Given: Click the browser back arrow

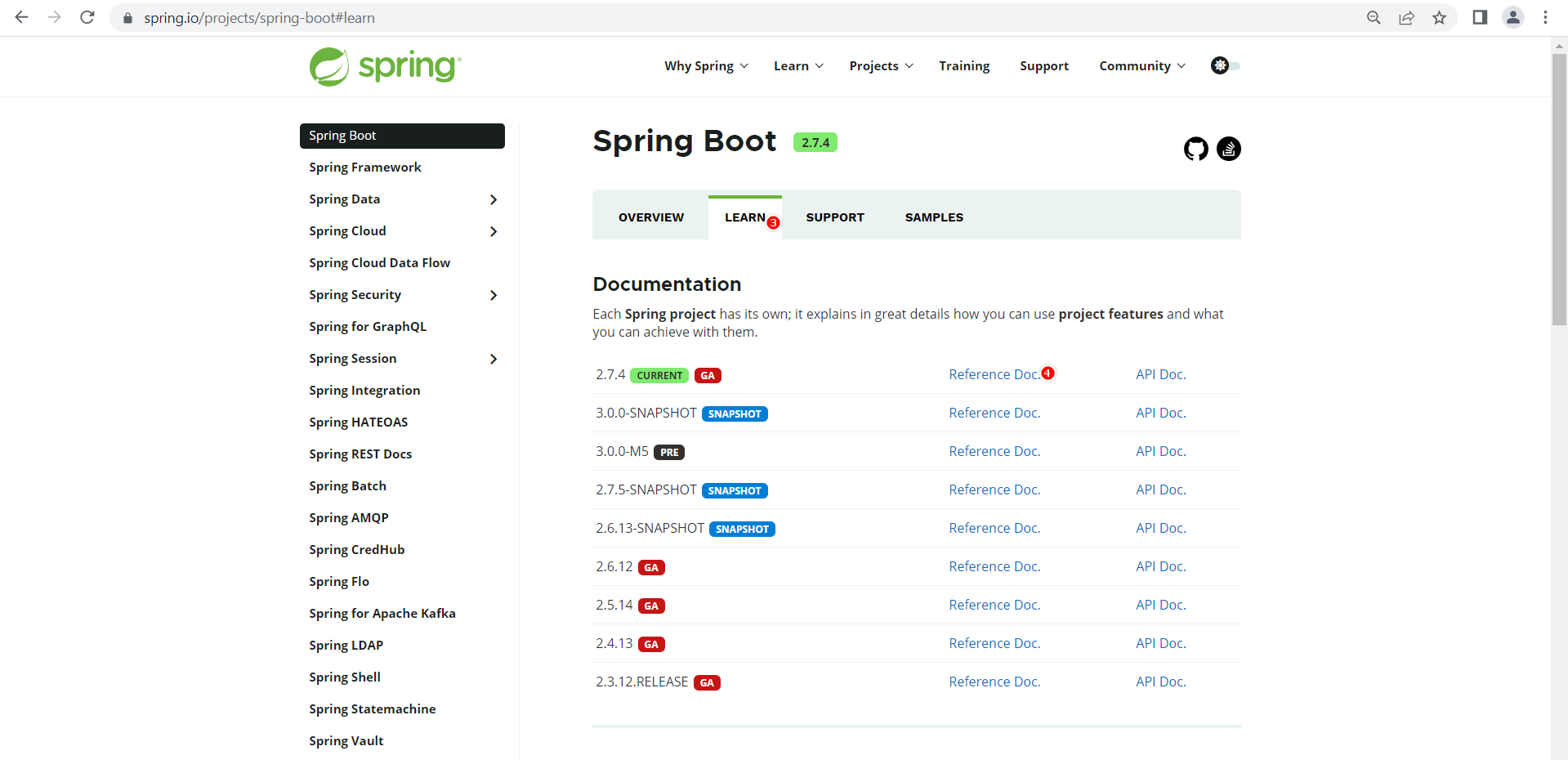Looking at the screenshot, I should coord(22,17).
